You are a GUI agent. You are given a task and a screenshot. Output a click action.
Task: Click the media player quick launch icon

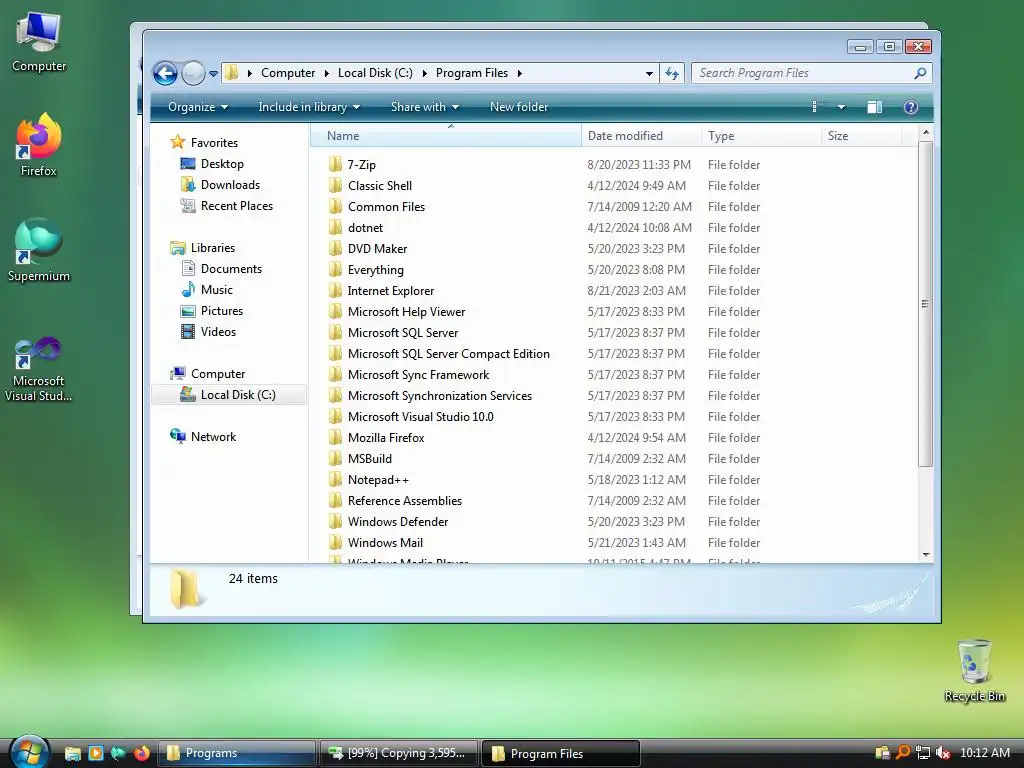95,753
